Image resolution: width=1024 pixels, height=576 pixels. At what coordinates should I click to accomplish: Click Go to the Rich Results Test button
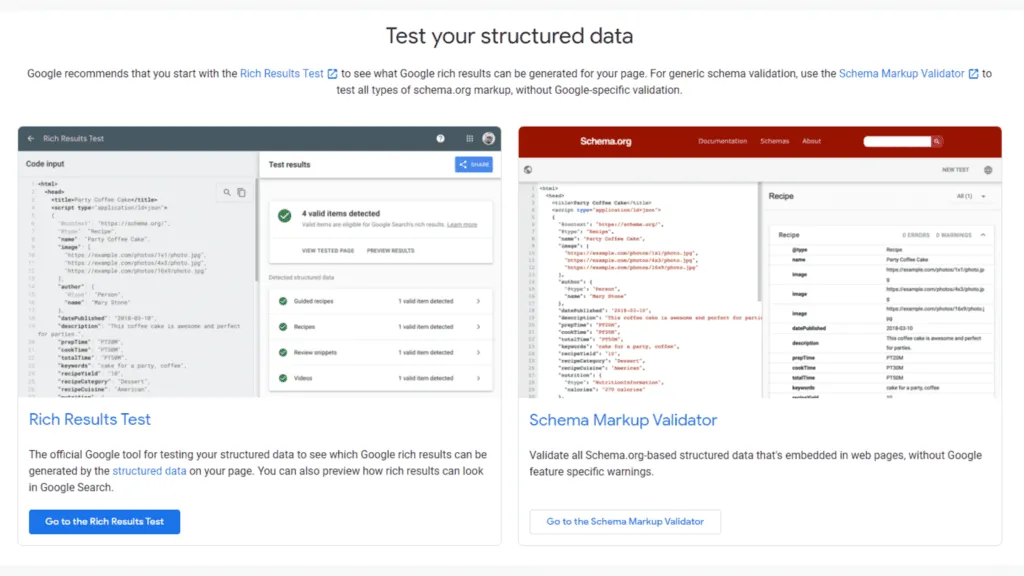pos(104,522)
